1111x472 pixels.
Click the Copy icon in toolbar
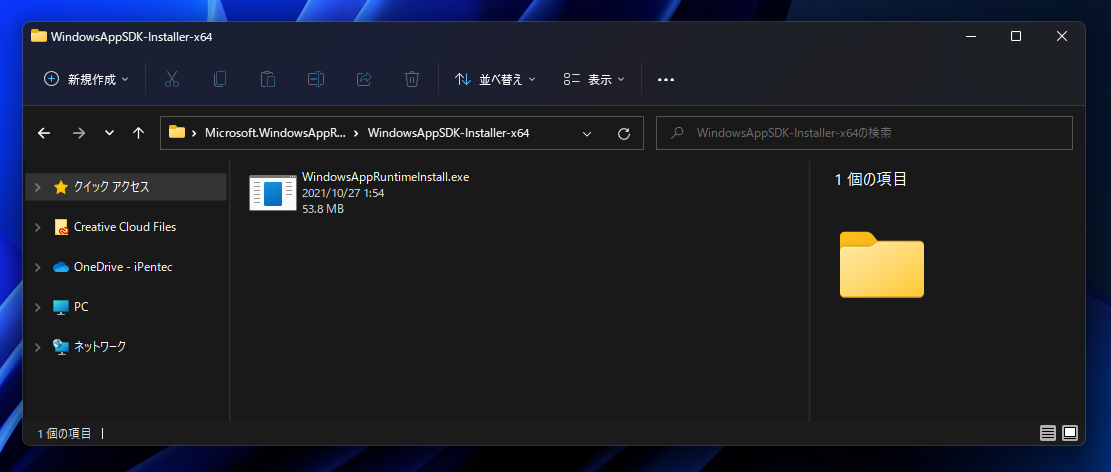click(x=220, y=79)
